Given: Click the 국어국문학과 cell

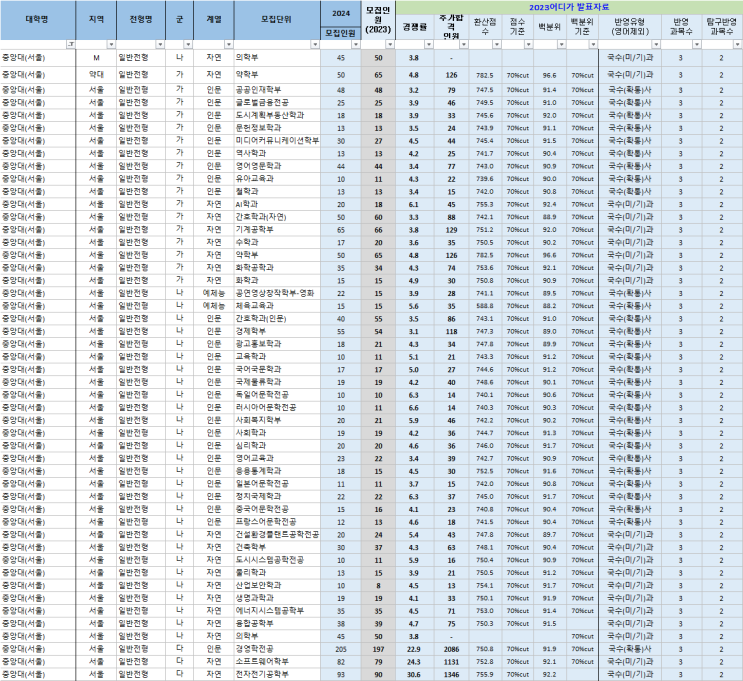Looking at the screenshot, I should click(x=277, y=370).
